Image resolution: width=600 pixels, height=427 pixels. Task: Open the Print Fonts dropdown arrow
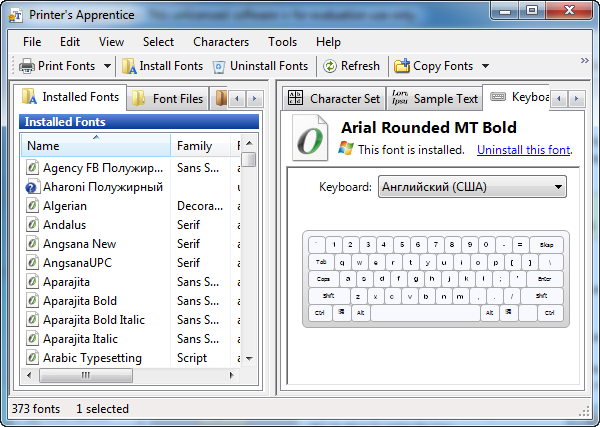[107, 66]
